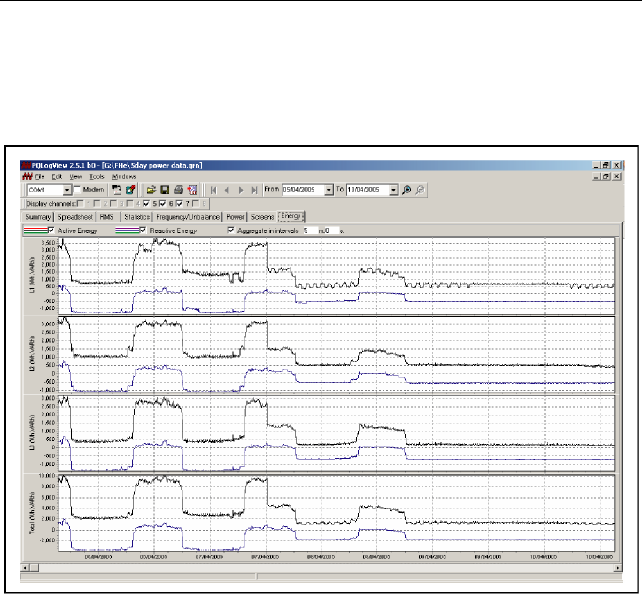Switch to the Statistics tab
642x594 pixels.
pos(136,215)
